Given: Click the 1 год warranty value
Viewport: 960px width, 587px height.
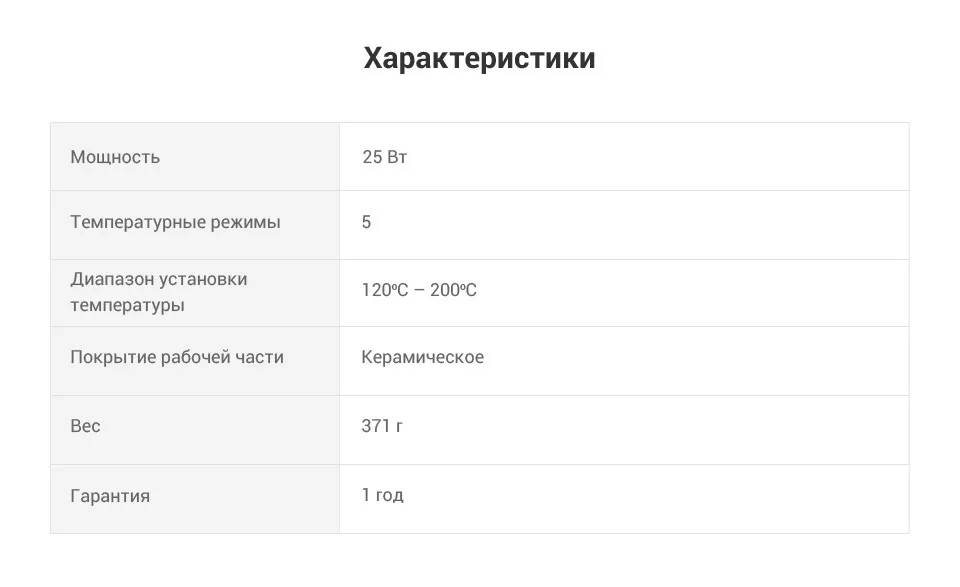Looking at the screenshot, I should coord(383,495).
